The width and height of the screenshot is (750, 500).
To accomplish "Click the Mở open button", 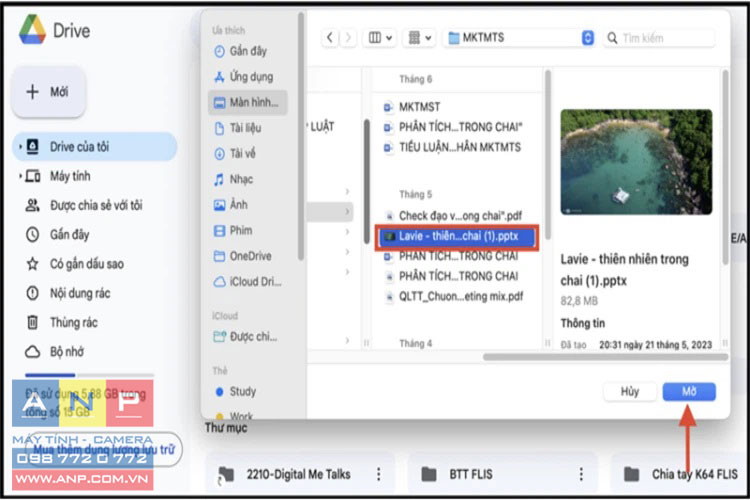I will (x=689, y=391).
